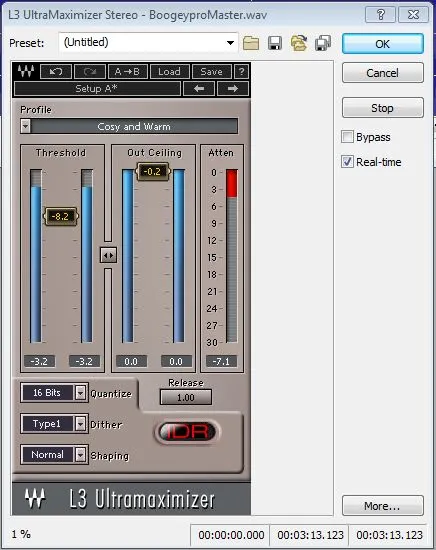
Task: Go to next preset with right arrow
Action: coord(232,88)
